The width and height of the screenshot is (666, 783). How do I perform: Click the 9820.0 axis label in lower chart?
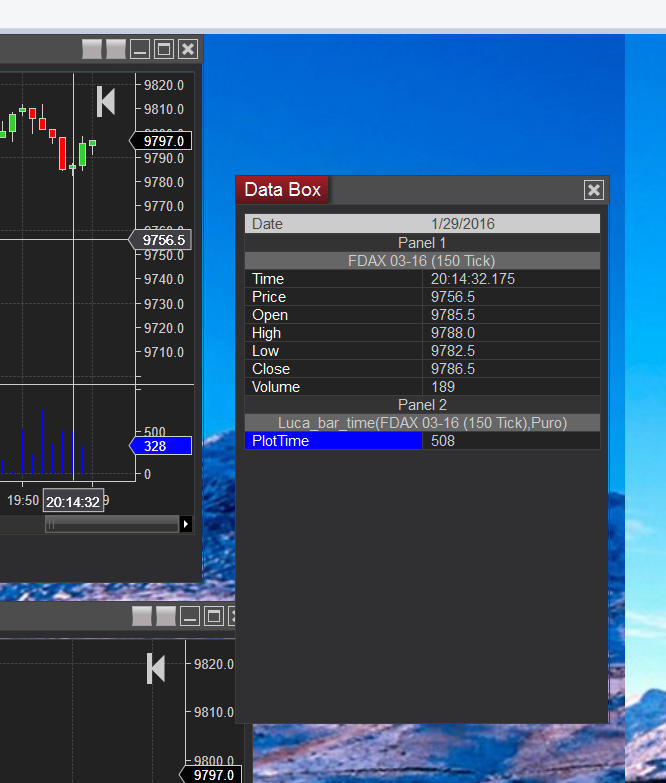coord(214,664)
